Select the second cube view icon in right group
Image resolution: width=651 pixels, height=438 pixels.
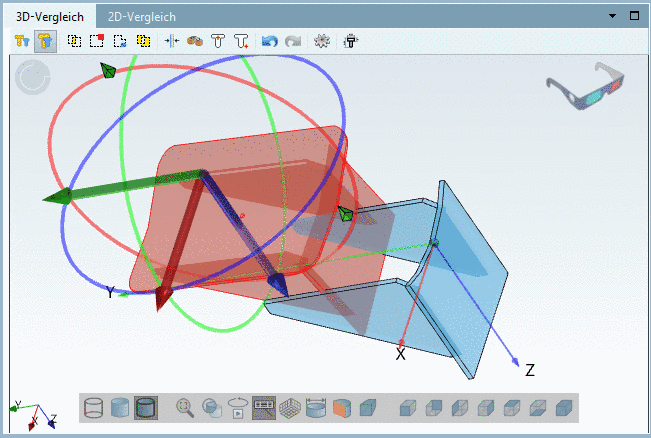pyautogui.click(x=434, y=408)
